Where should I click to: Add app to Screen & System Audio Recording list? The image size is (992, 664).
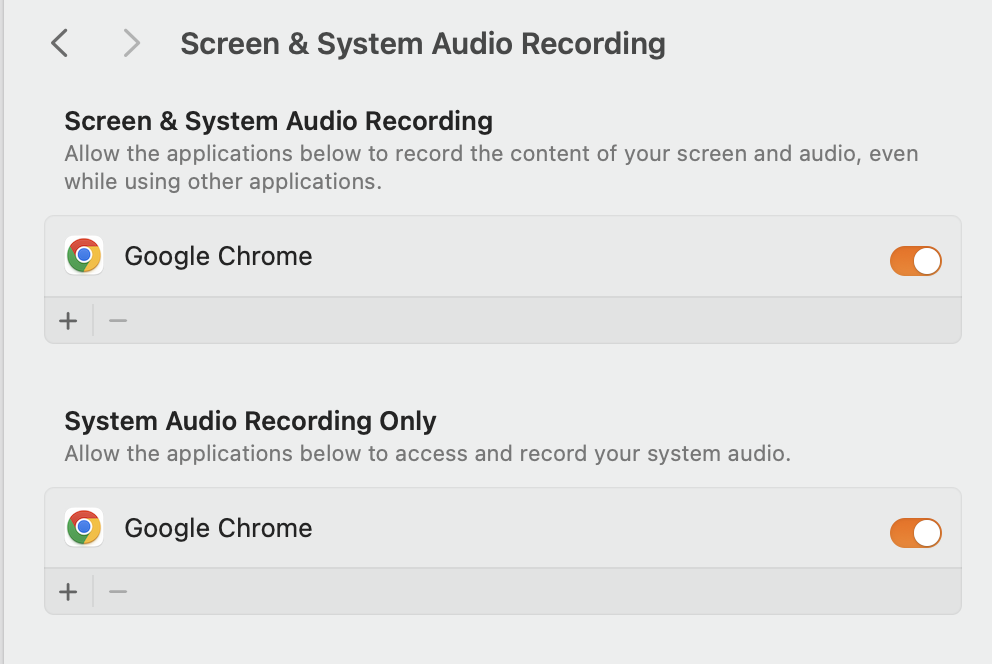pyautogui.click(x=68, y=321)
